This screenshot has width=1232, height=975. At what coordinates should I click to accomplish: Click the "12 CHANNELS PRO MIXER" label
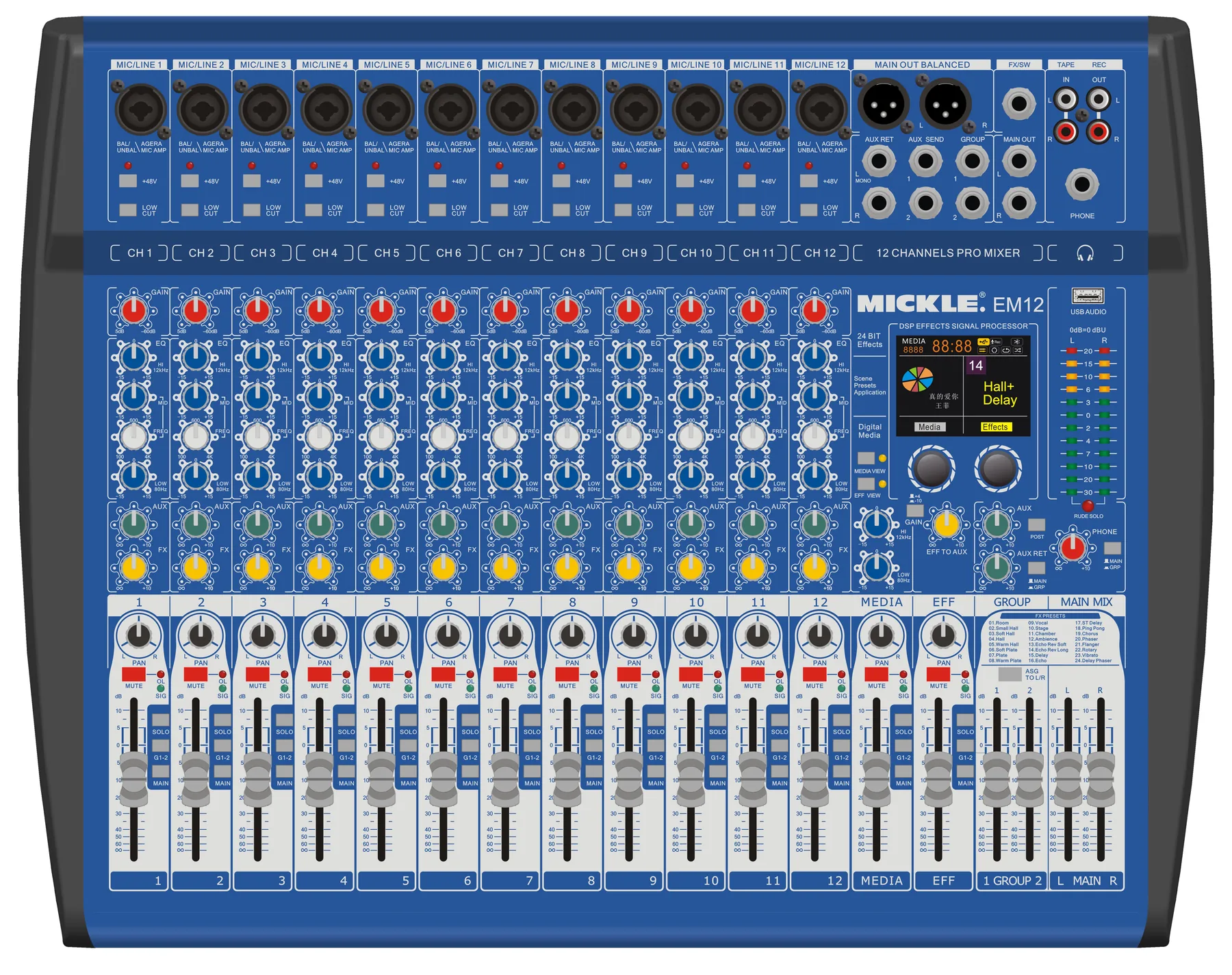[x=948, y=253]
